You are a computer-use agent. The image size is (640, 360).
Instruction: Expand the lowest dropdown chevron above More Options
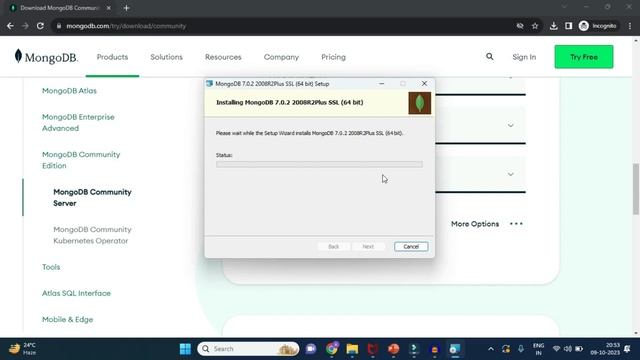511,174
